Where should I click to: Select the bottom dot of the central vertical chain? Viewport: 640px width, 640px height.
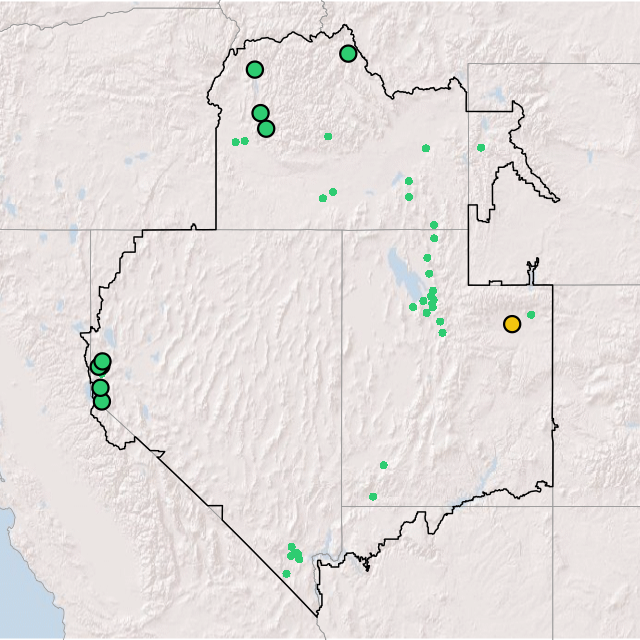[x=442, y=333]
